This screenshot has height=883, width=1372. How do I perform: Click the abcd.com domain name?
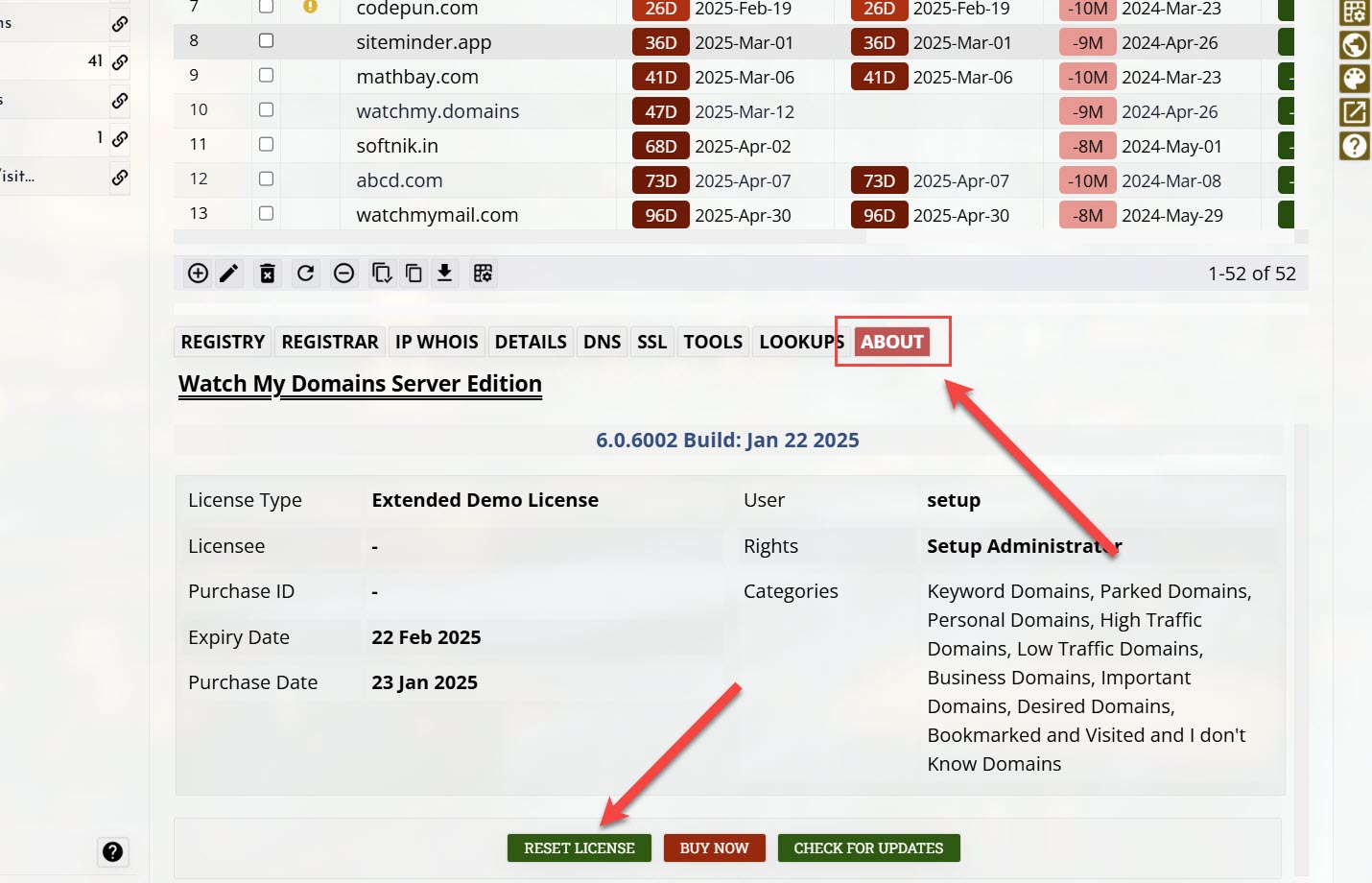coord(399,180)
